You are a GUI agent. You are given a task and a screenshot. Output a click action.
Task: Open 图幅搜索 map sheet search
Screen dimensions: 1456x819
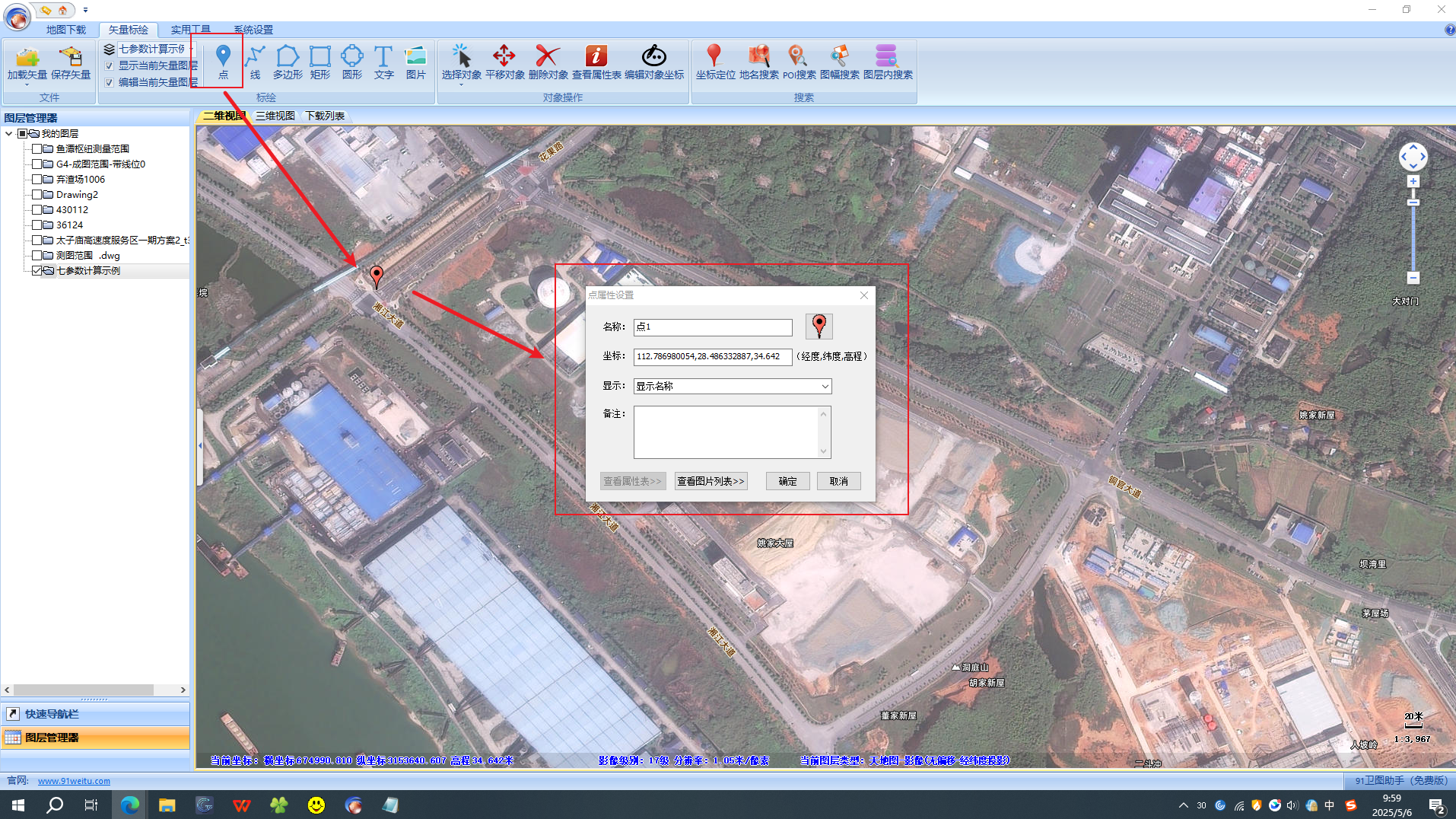pyautogui.click(x=840, y=62)
